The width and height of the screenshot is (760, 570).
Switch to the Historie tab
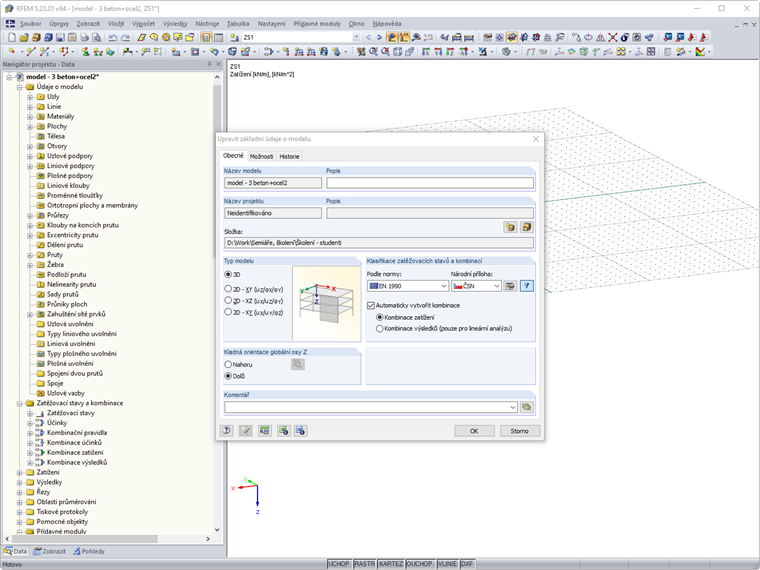pyautogui.click(x=289, y=157)
